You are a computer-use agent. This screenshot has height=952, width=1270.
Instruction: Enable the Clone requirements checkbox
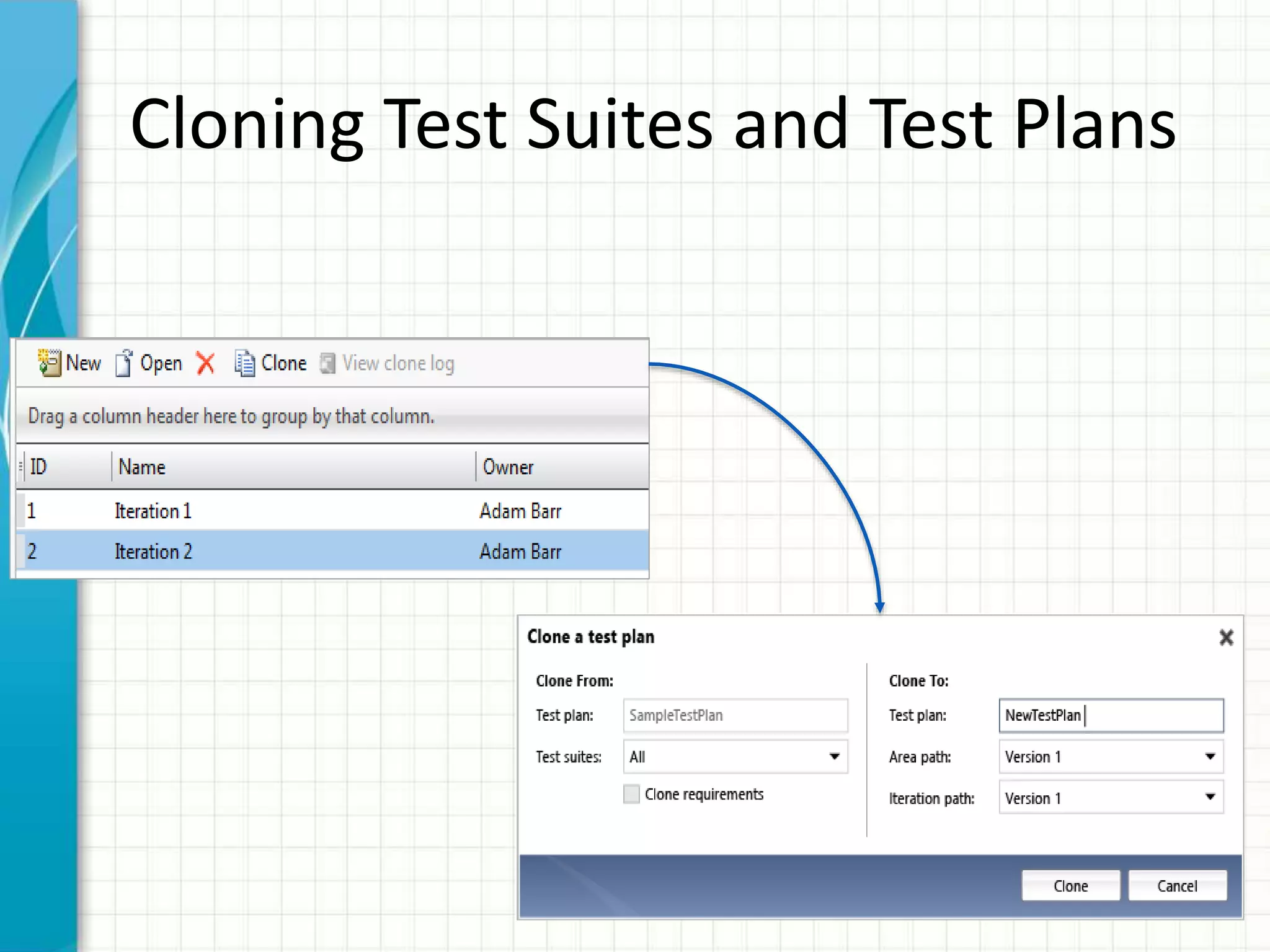coord(631,794)
